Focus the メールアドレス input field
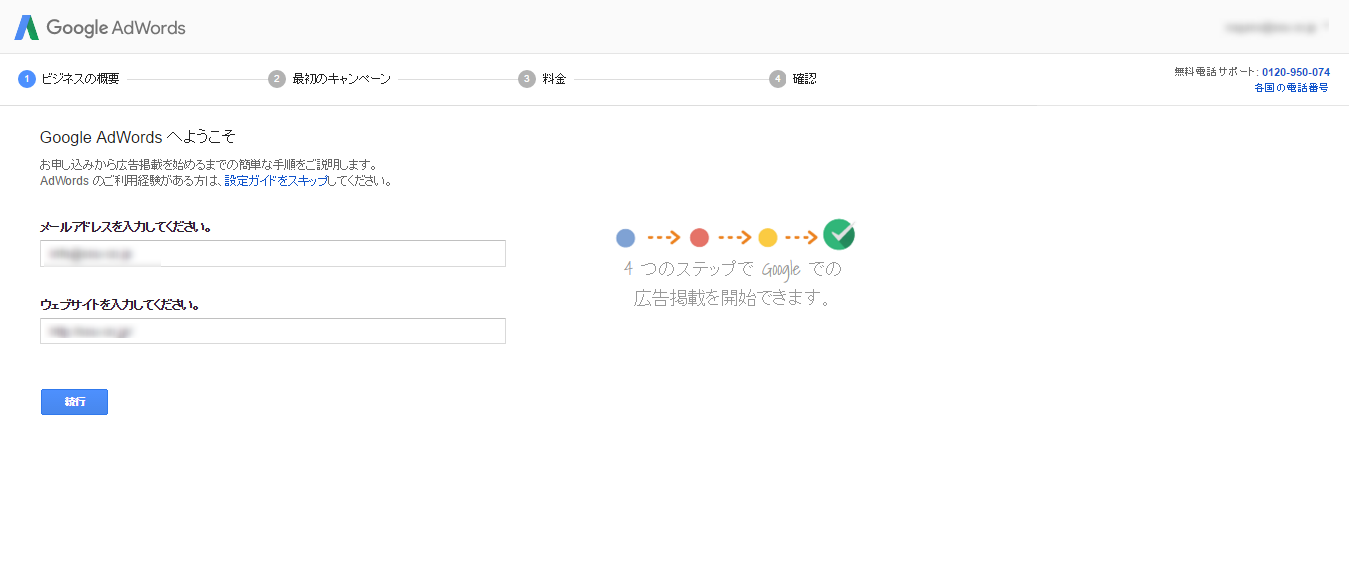The width and height of the screenshot is (1349, 582). [273, 254]
